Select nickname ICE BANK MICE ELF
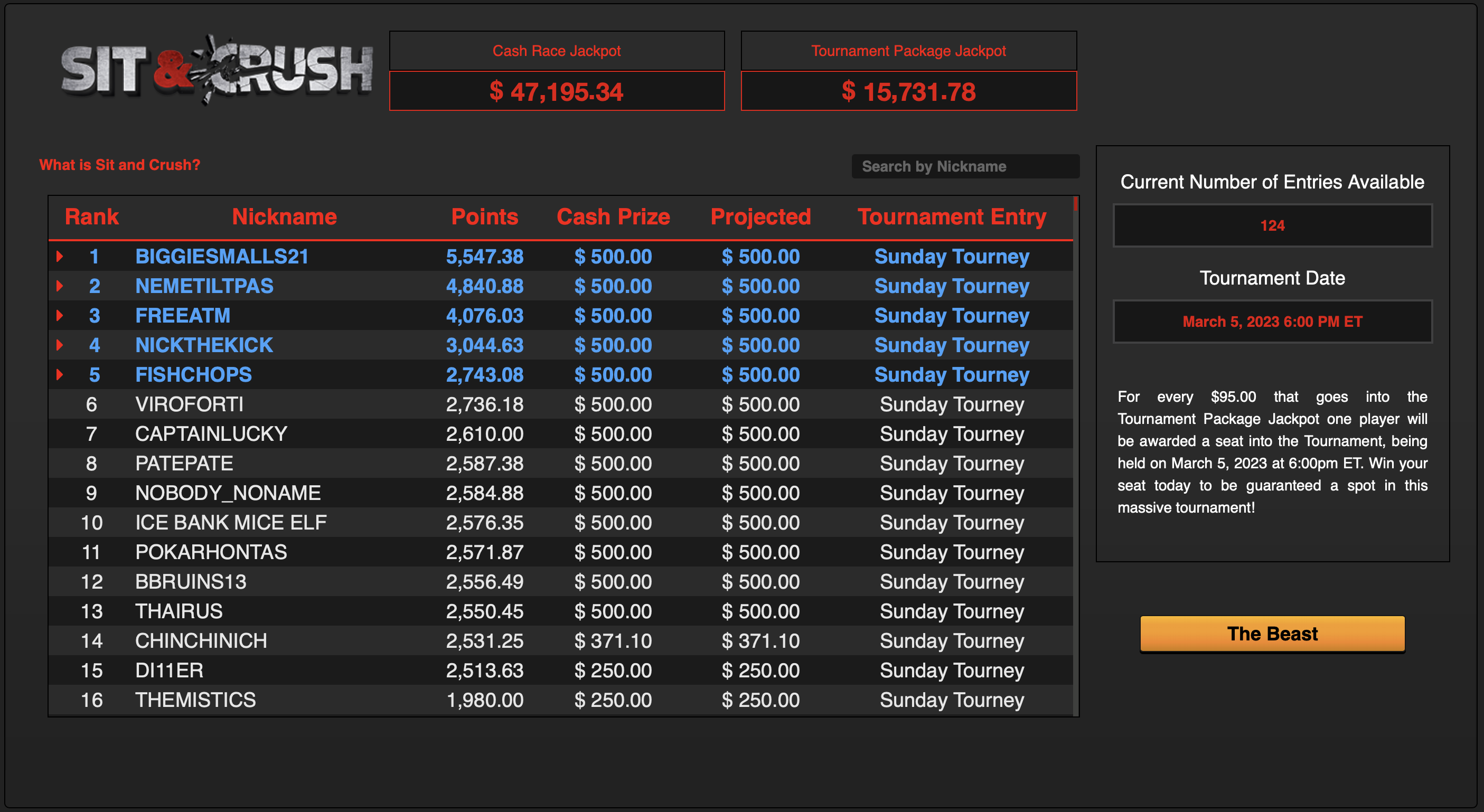The height and width of the screenshot is (812, 1484). (x=230, y=522)
